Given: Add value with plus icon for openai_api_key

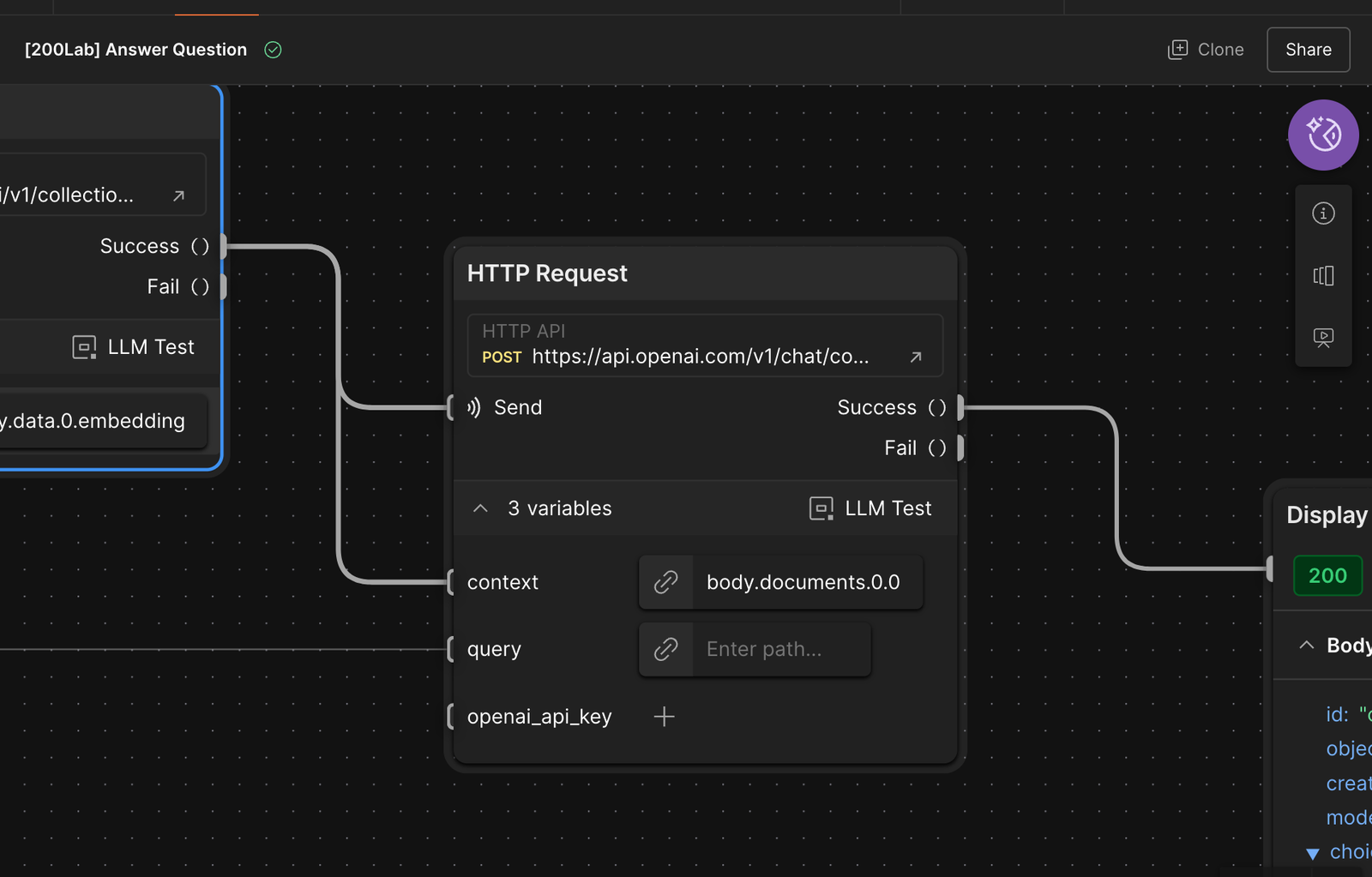Looking at the screenshot, I should 664,717.
